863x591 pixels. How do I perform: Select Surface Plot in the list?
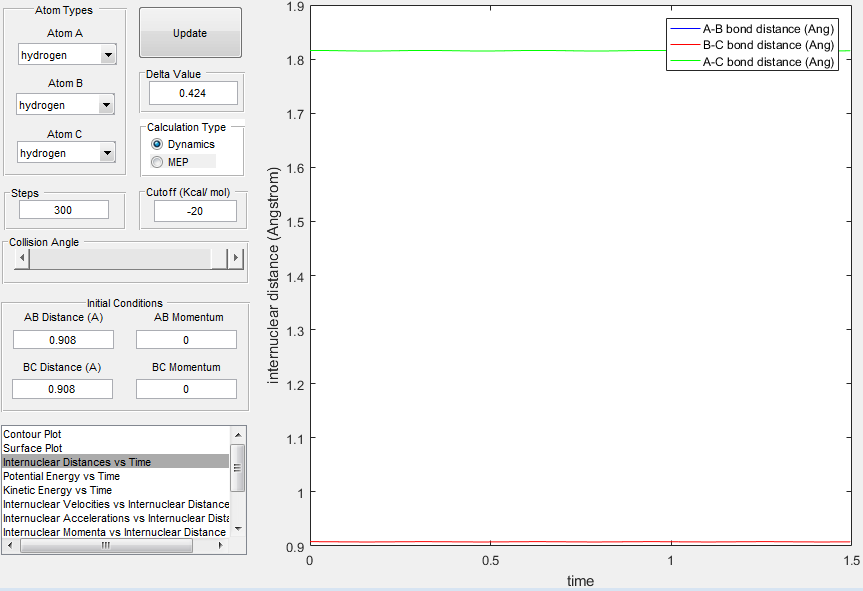(x=32, y=448)
